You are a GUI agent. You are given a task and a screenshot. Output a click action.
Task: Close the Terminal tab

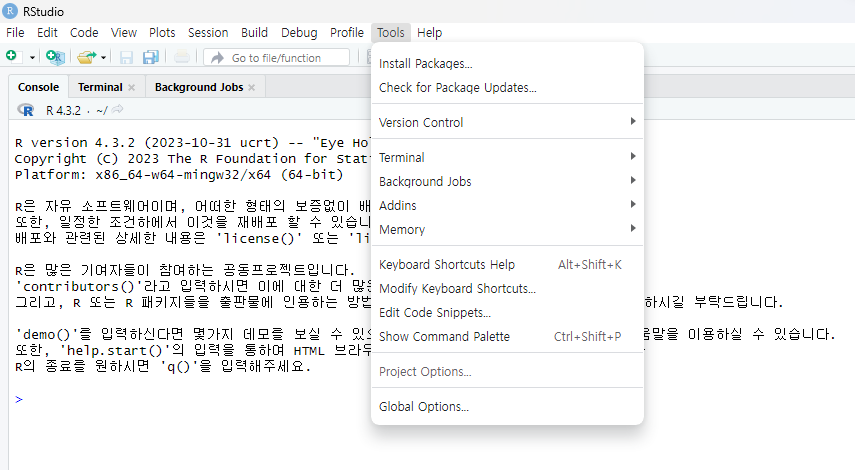point(131,87)
